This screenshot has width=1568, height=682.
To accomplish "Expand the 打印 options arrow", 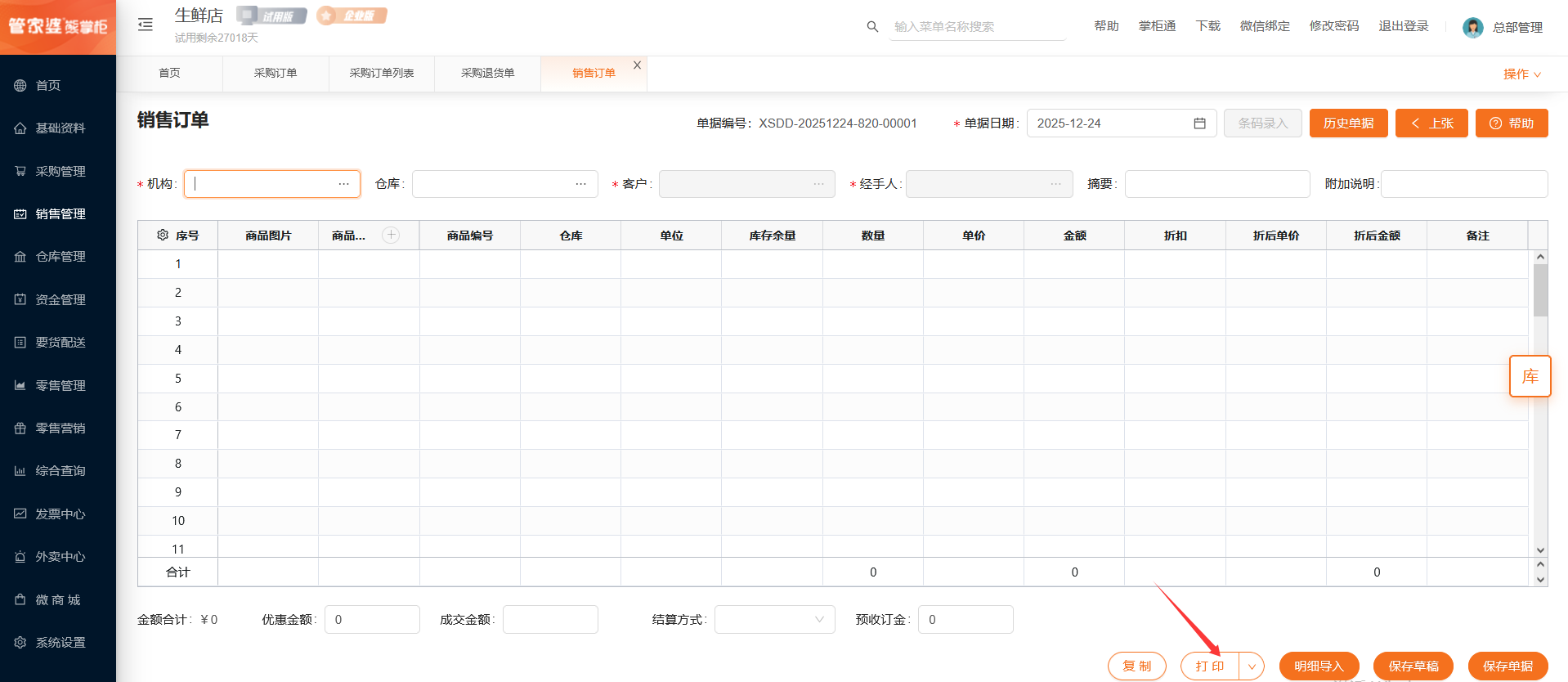I will (x=1251, y=666).
